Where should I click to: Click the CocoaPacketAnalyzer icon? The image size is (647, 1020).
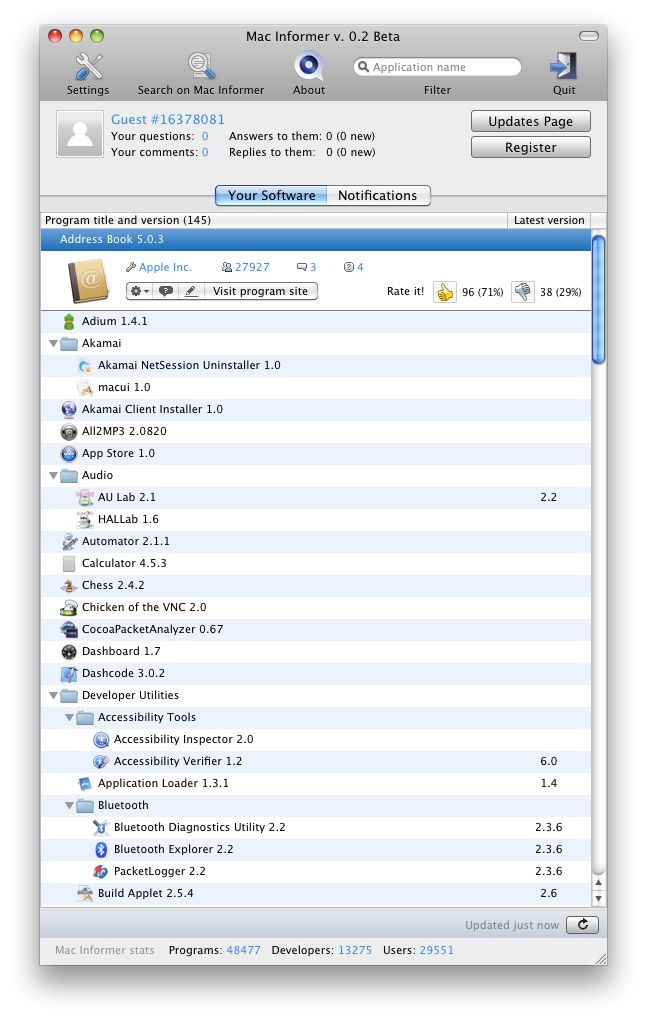(x=69, y=630)
